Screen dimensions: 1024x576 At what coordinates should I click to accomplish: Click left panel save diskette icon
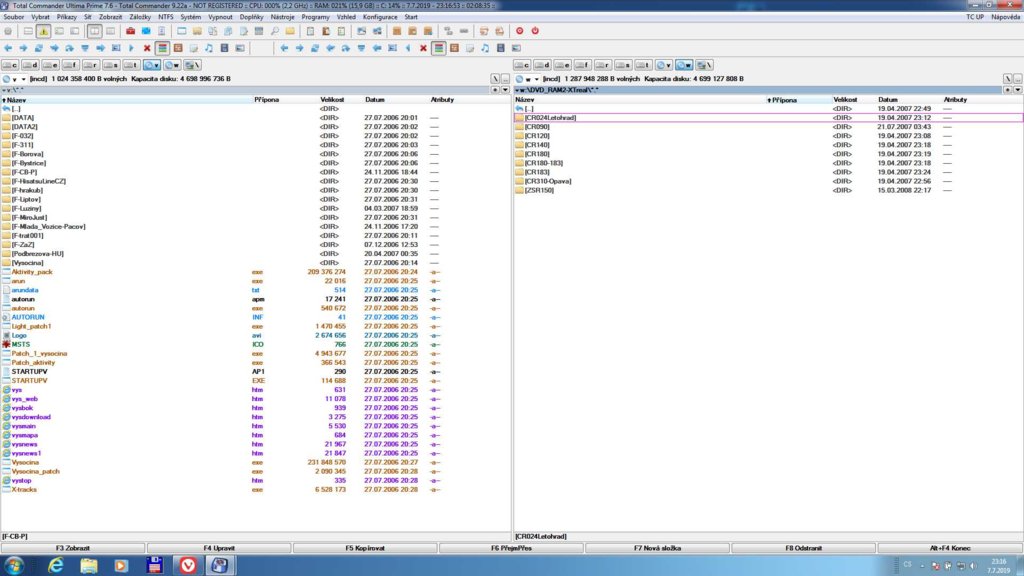[x=225, y=48]
